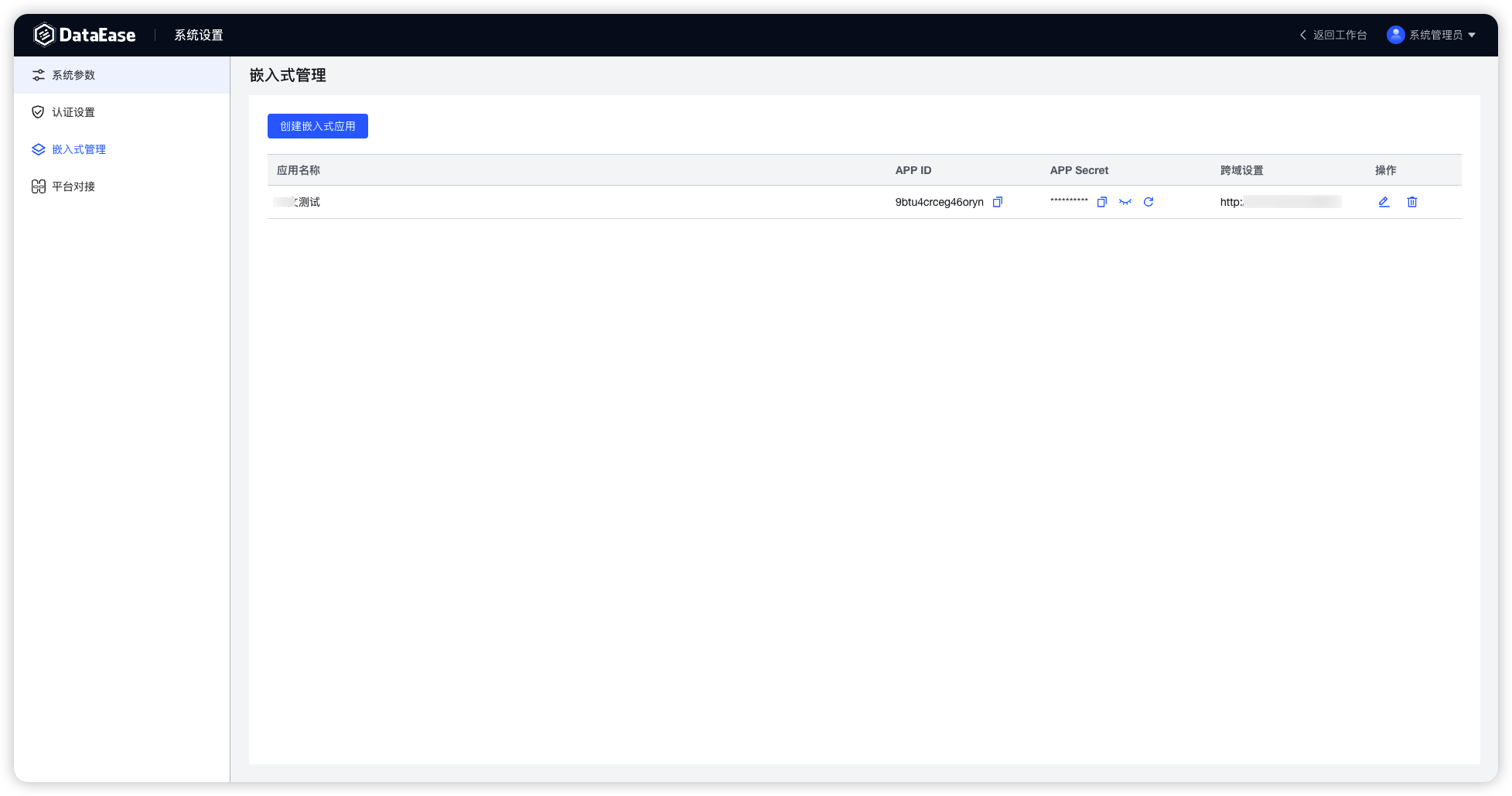The width and height of the screenshot is (1512, 796).
Task: Click the http: cross-domain URL cell
Action: [x=1281, y=202]
